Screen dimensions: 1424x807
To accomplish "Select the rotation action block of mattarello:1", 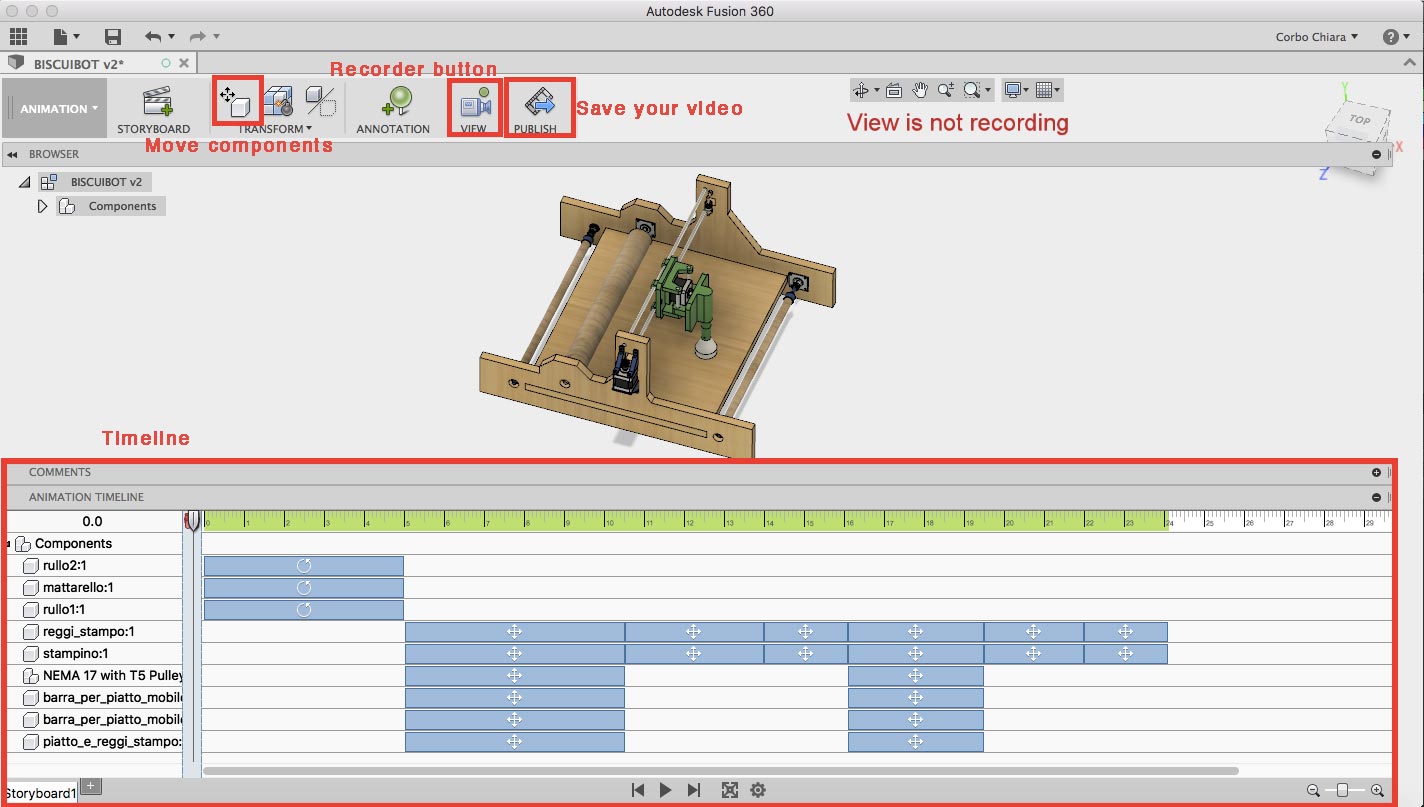I will pos(304,588).
